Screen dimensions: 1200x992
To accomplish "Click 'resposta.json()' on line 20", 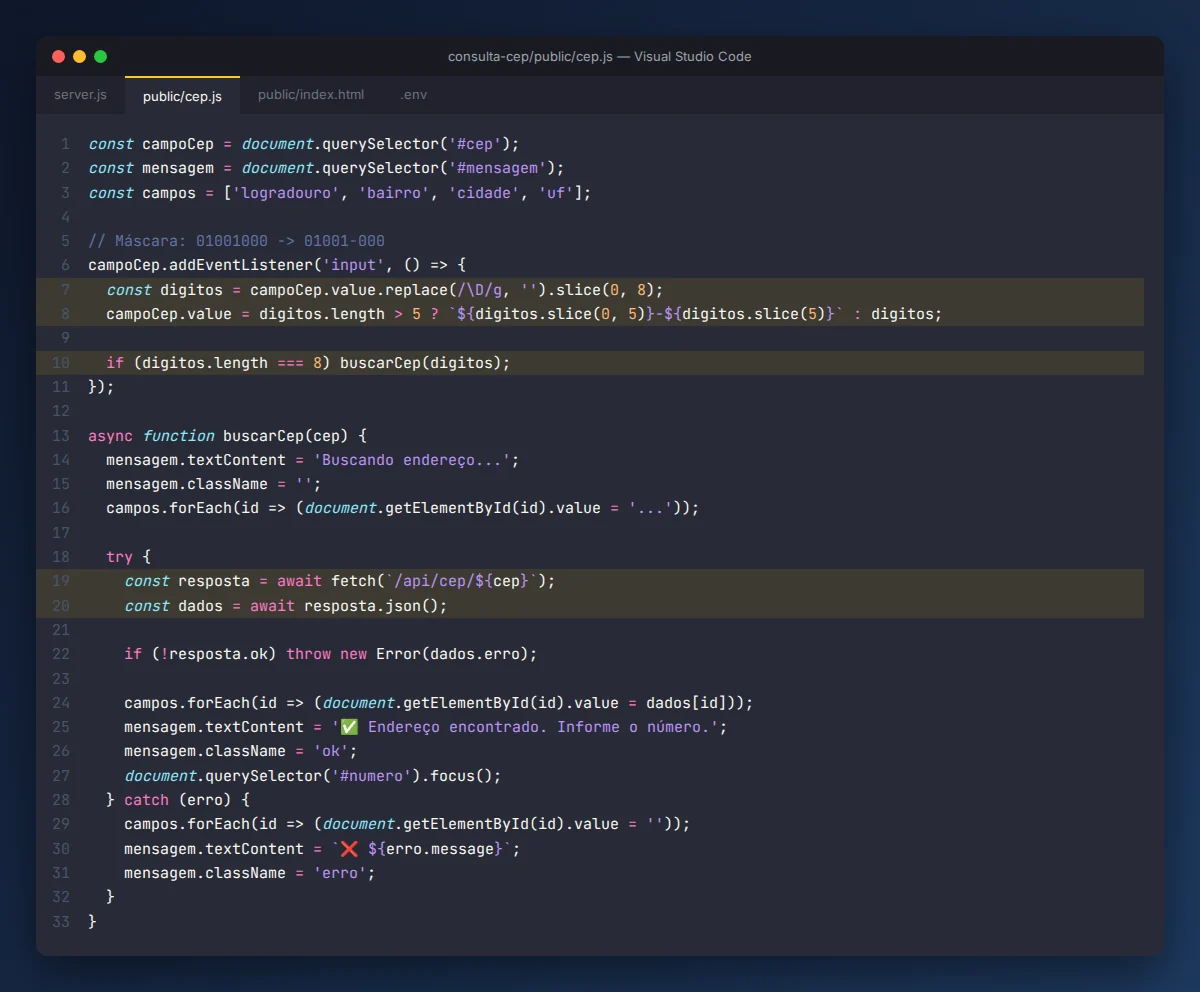I will (x=371, y=606).
